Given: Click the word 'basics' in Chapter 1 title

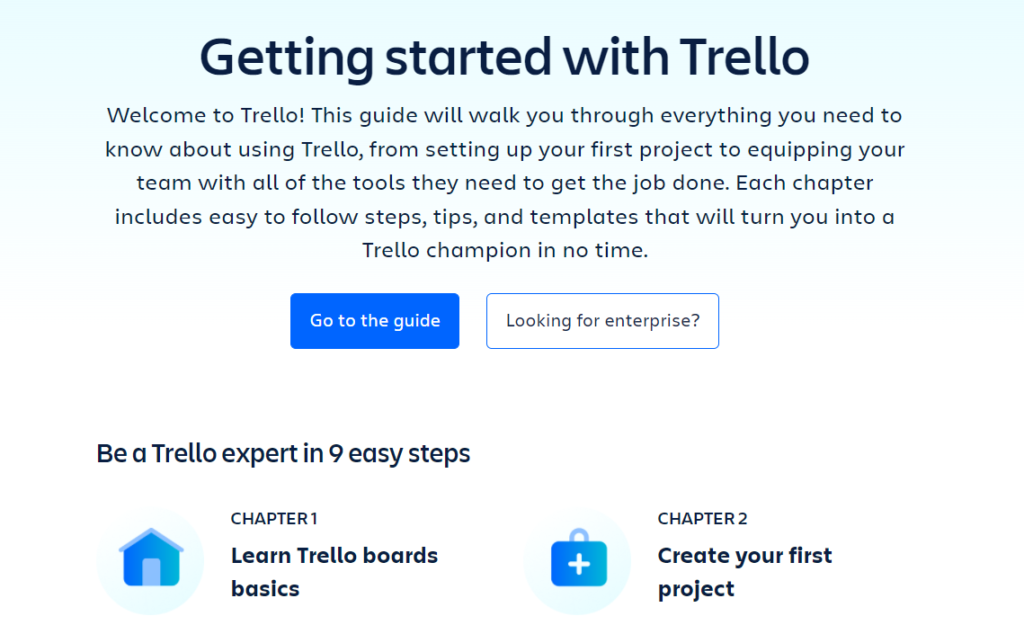Looking at the screenshot, I should pos(265,589).
